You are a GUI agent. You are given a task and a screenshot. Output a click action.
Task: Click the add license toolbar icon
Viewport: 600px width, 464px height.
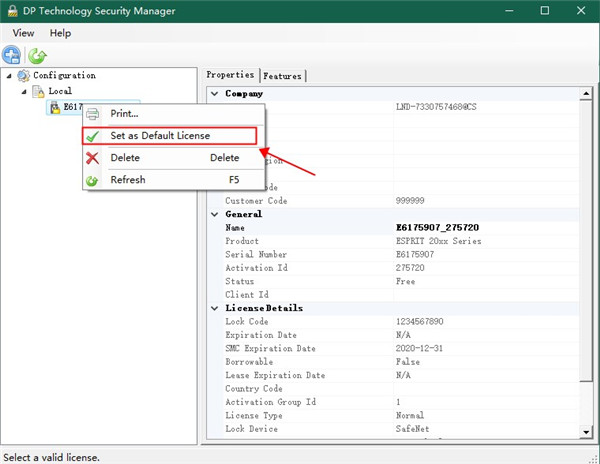tap(12, 56)
